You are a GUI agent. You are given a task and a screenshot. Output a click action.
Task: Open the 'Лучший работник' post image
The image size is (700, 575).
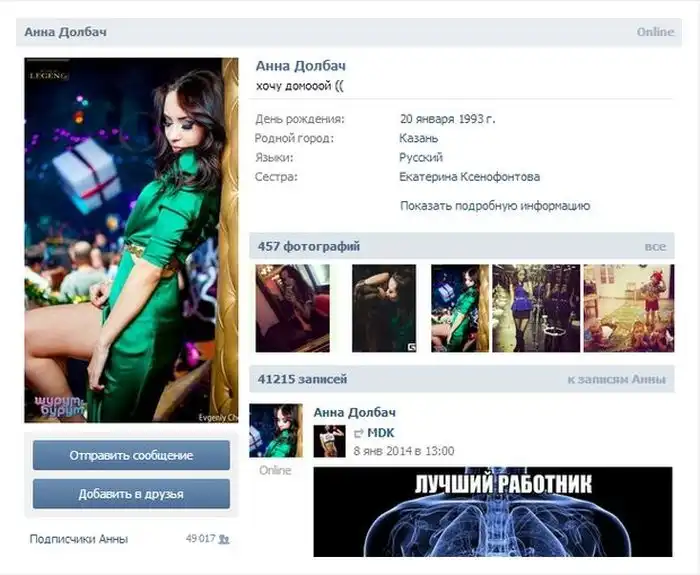click(494, 512)
